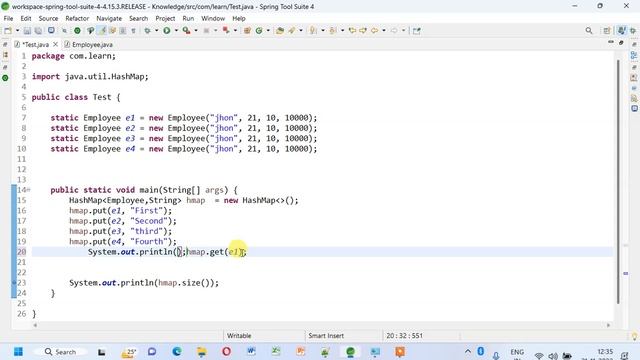Open the Source menu
Viewport: 640px width, 360px height.
[48, 18]
